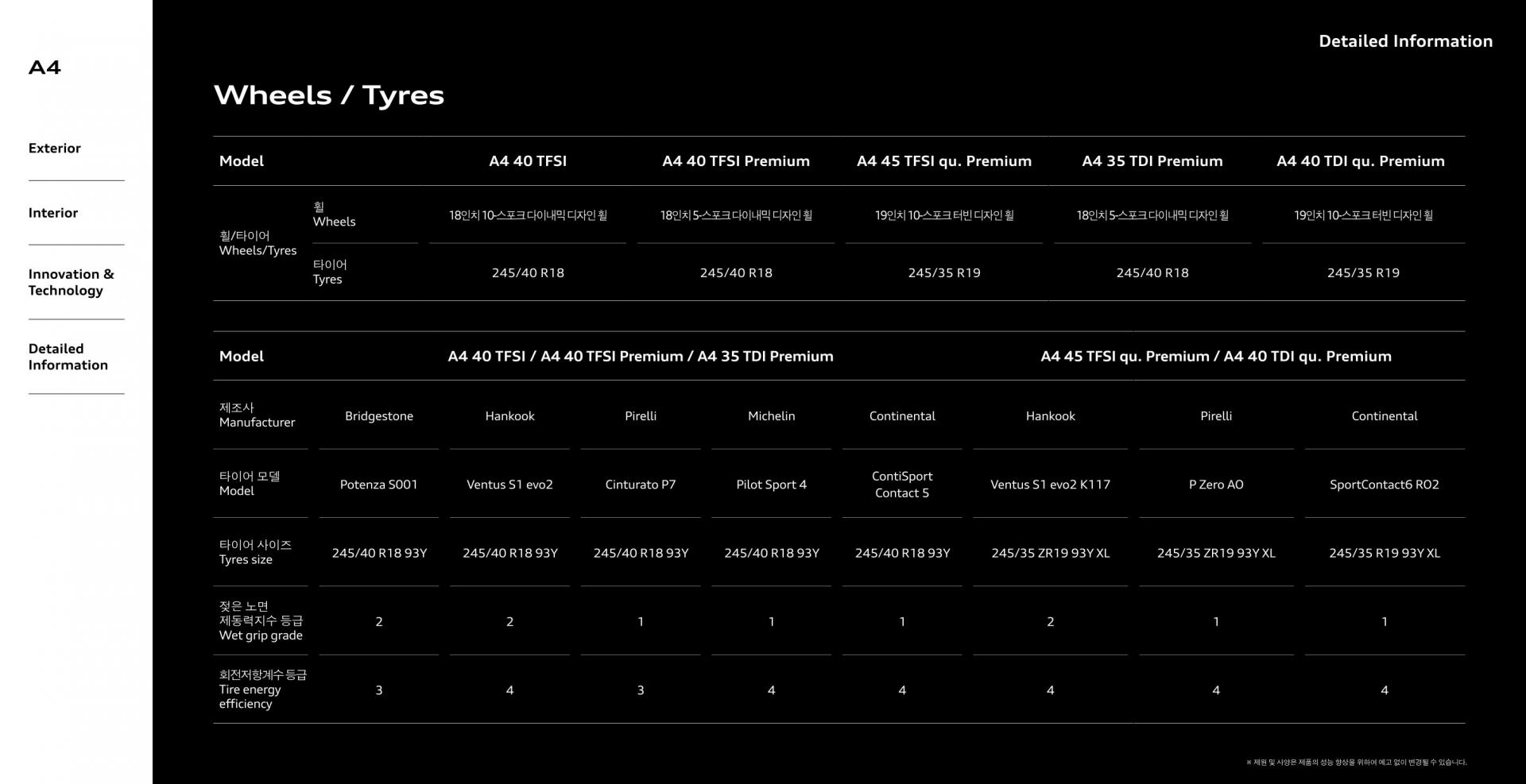Select the Pirelli cell above Cinturato P7
Screen dimensions: 1526x784
click(641, 416)
